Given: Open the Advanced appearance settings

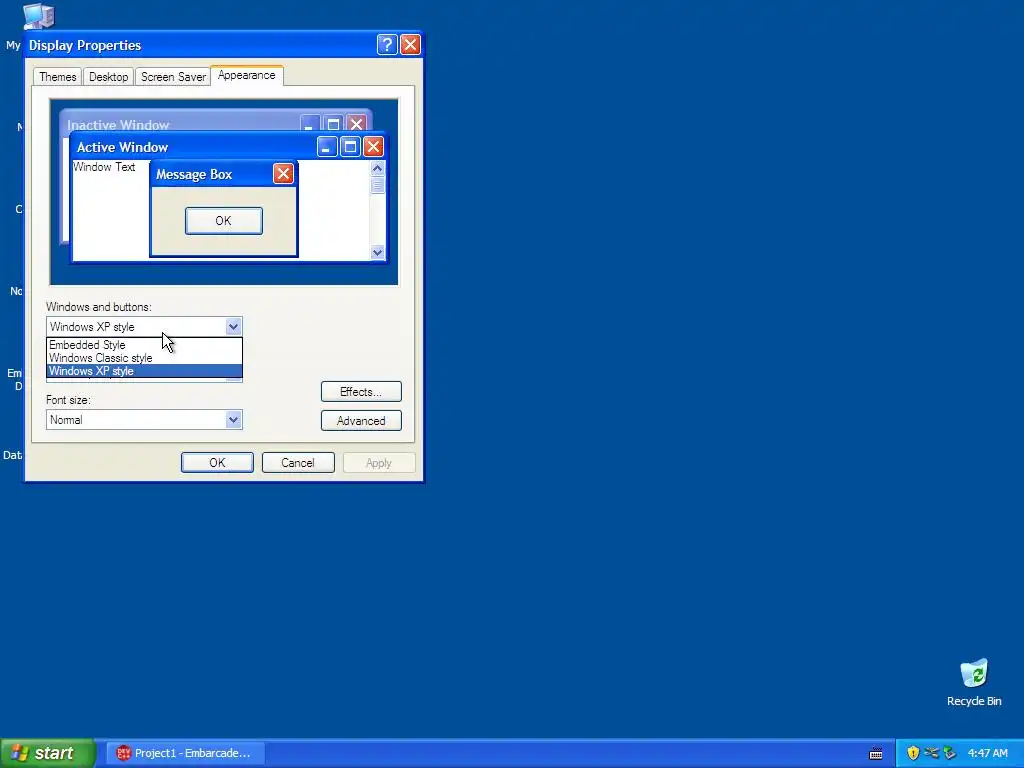Looking at the screenshot, I should (361, 421).
